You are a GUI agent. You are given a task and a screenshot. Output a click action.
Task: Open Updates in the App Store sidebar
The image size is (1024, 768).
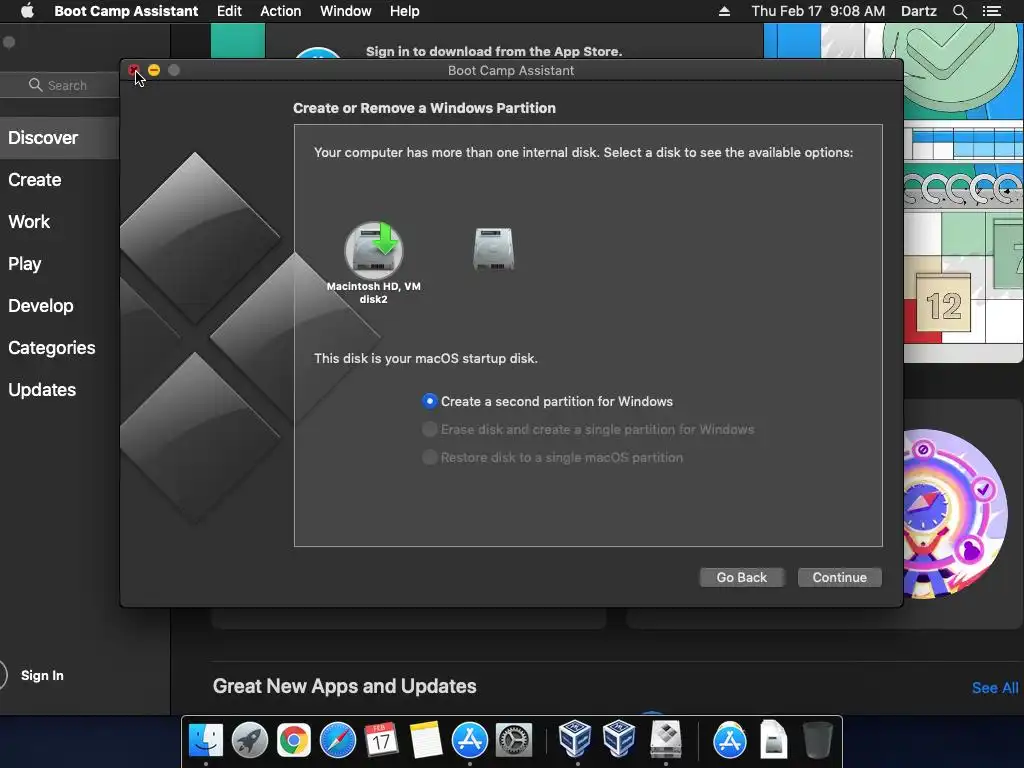(x=42, y=390)
